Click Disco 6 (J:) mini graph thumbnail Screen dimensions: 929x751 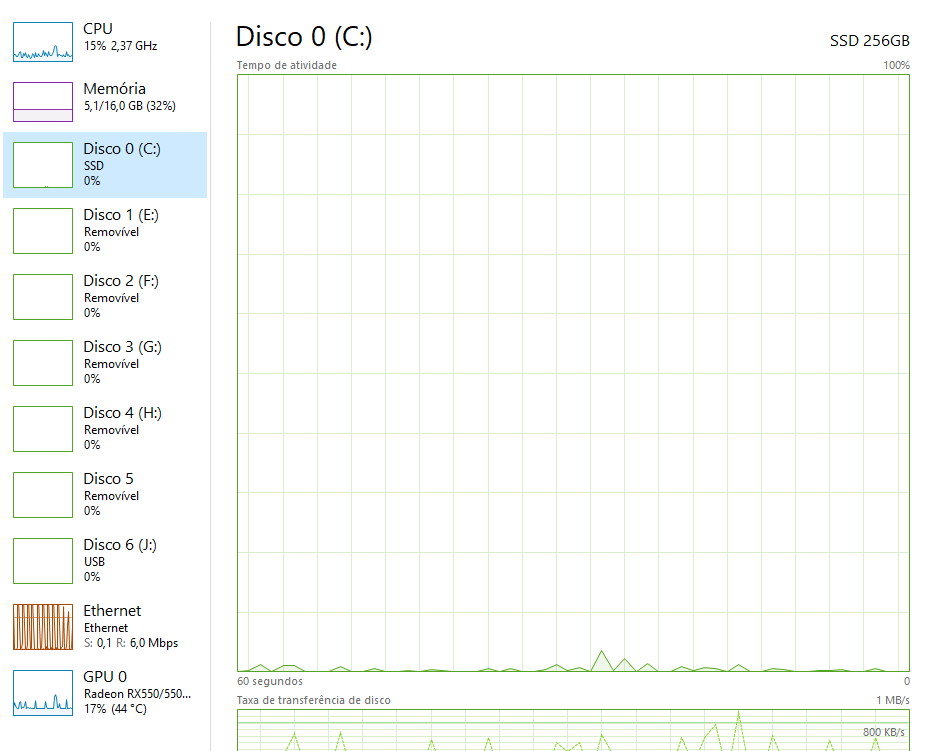pos(43,561)
